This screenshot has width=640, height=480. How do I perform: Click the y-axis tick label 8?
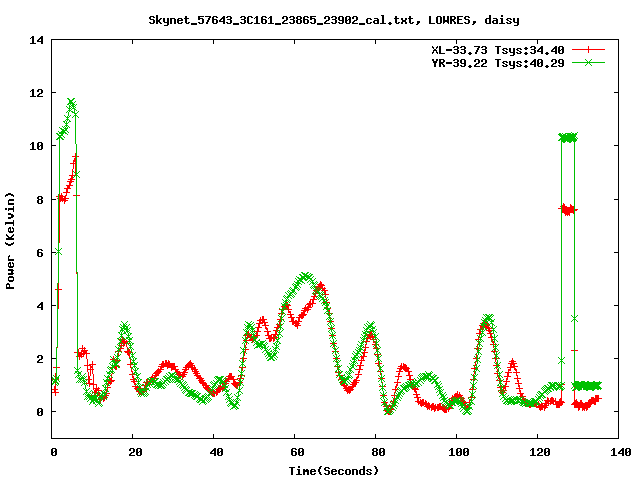click(x=40, y=200)
